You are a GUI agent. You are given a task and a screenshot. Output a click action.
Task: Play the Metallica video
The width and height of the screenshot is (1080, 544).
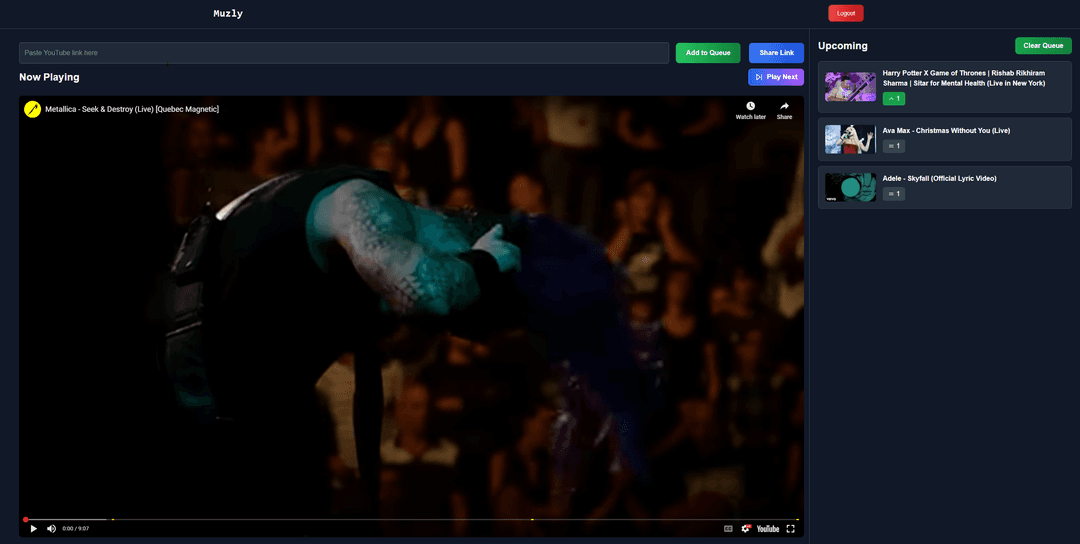coord(33,528)
